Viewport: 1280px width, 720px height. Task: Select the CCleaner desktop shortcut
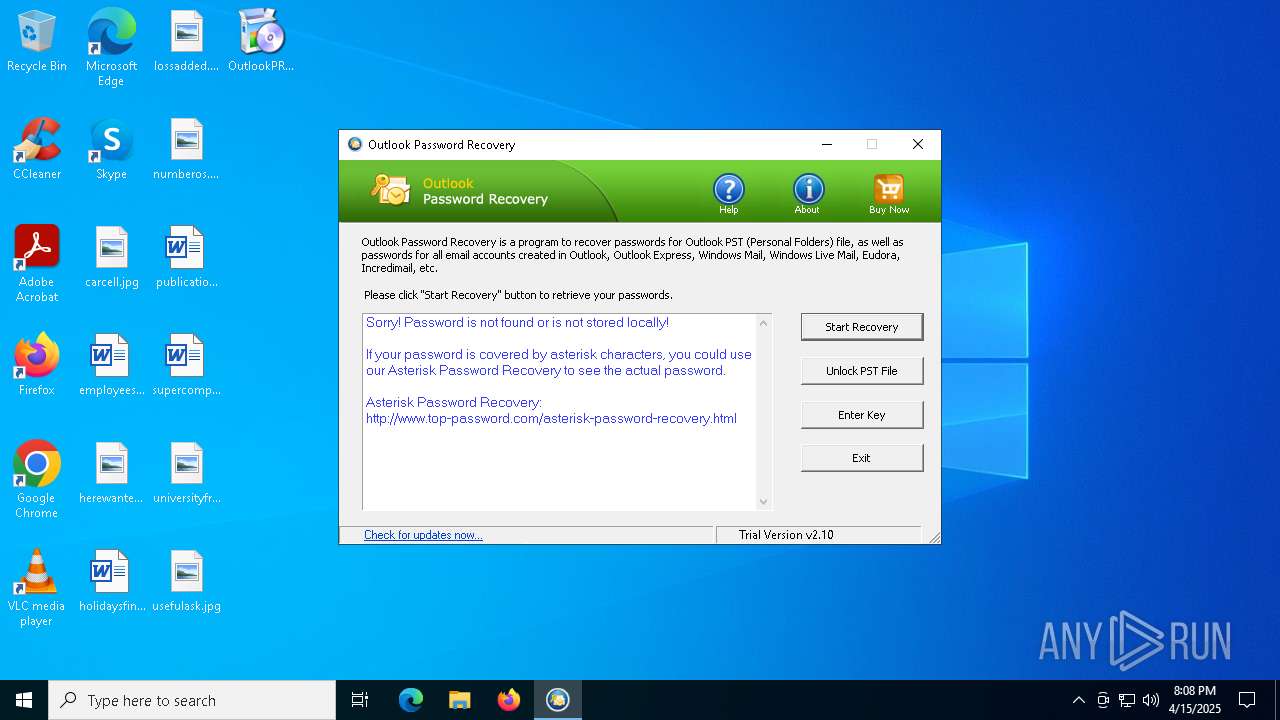click(37, 150)
